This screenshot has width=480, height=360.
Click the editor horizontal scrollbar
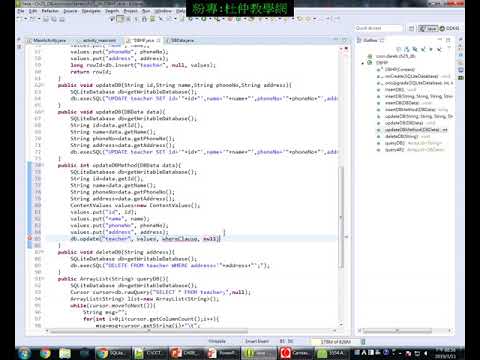[149, 331]
